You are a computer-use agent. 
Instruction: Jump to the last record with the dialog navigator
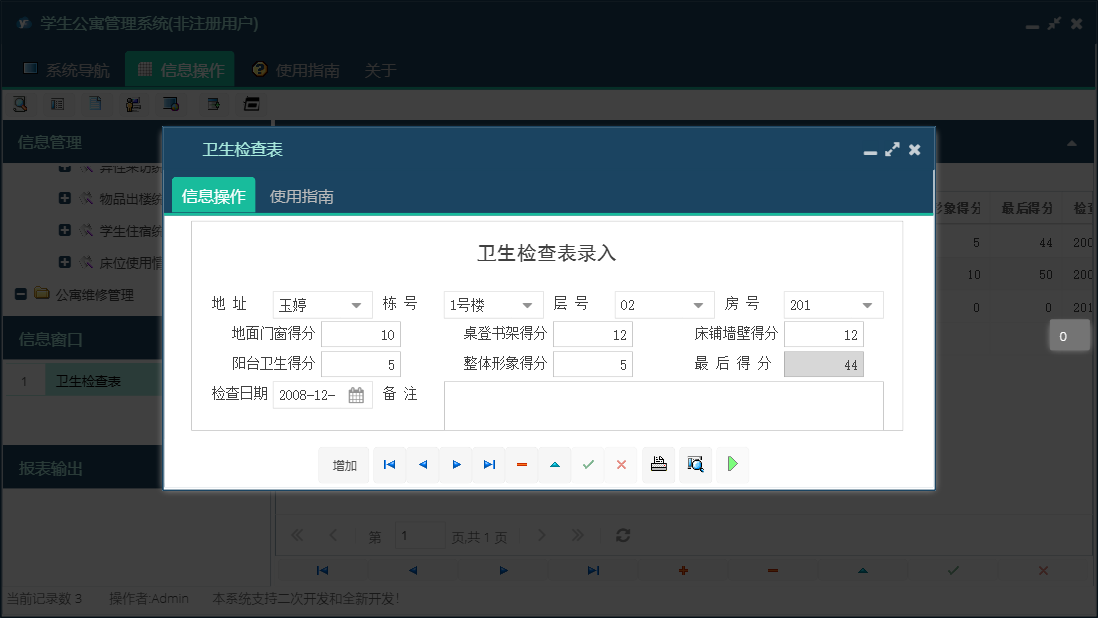489,464
